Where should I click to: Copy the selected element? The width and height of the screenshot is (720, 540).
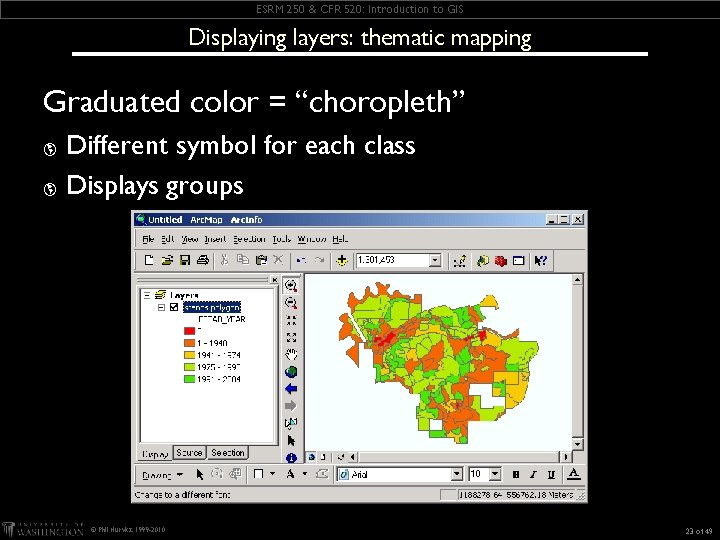click(242, 260)
